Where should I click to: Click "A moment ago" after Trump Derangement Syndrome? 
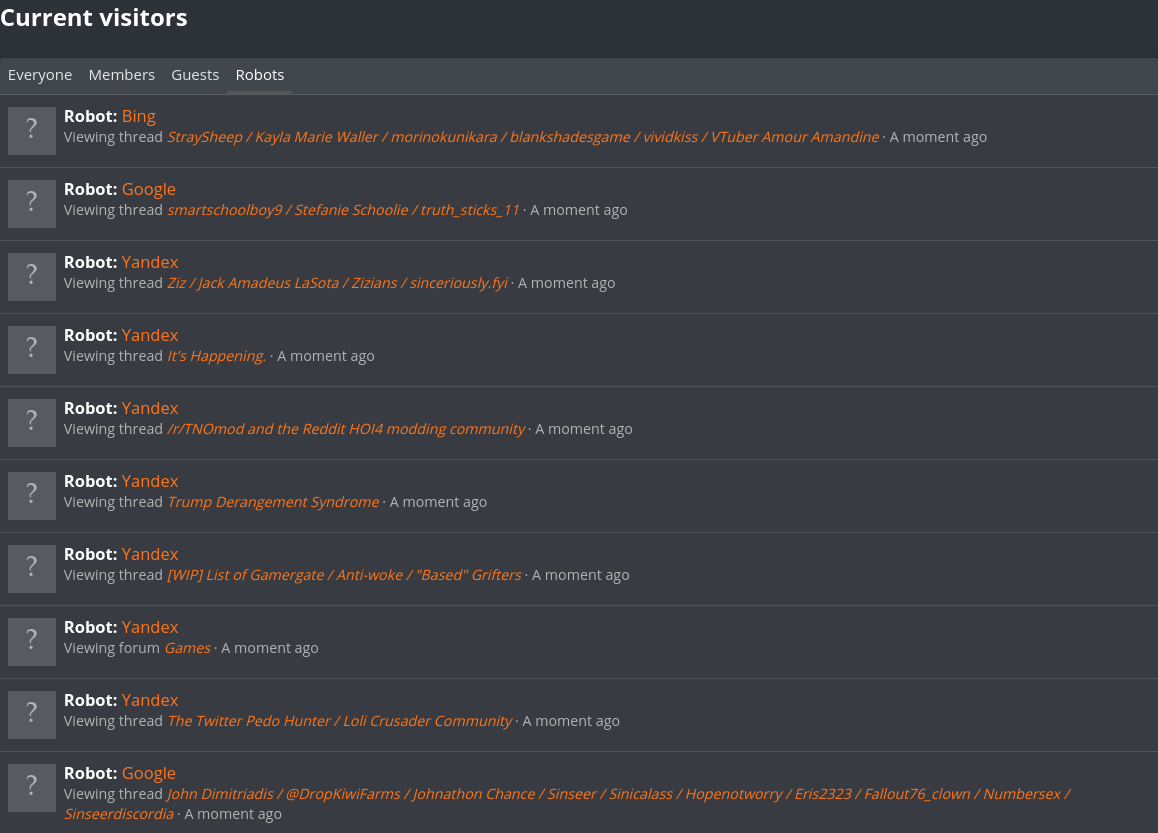(x=438, y=503)
